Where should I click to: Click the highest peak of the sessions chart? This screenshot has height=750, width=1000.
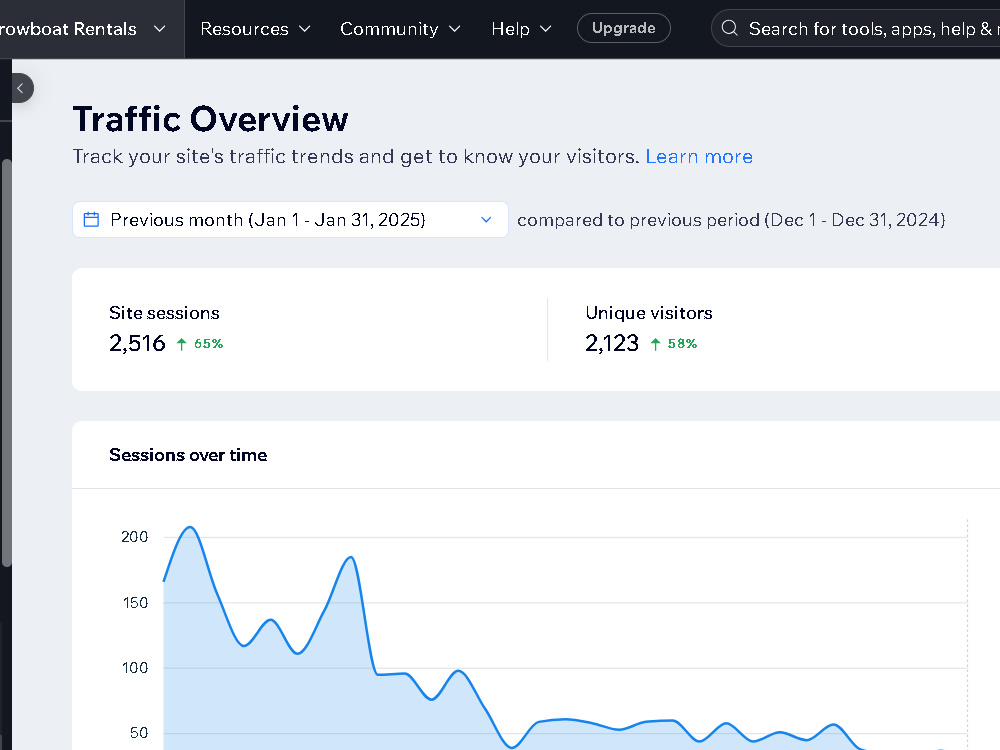click(190, 528)
